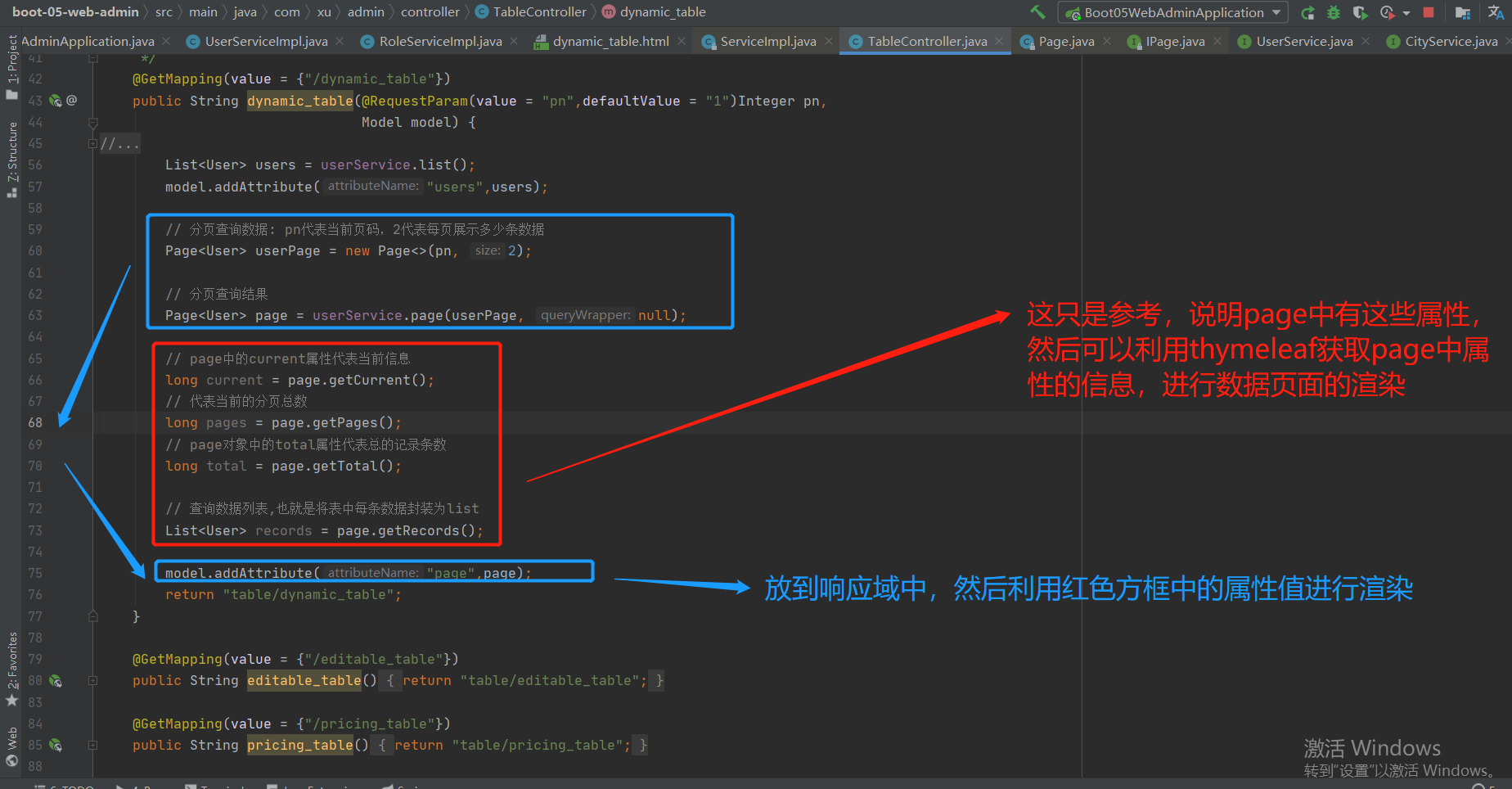Viewport: 1512px width, 789px height.
Task: Click the src breadcrumb segment
Action: coord(164,12)
